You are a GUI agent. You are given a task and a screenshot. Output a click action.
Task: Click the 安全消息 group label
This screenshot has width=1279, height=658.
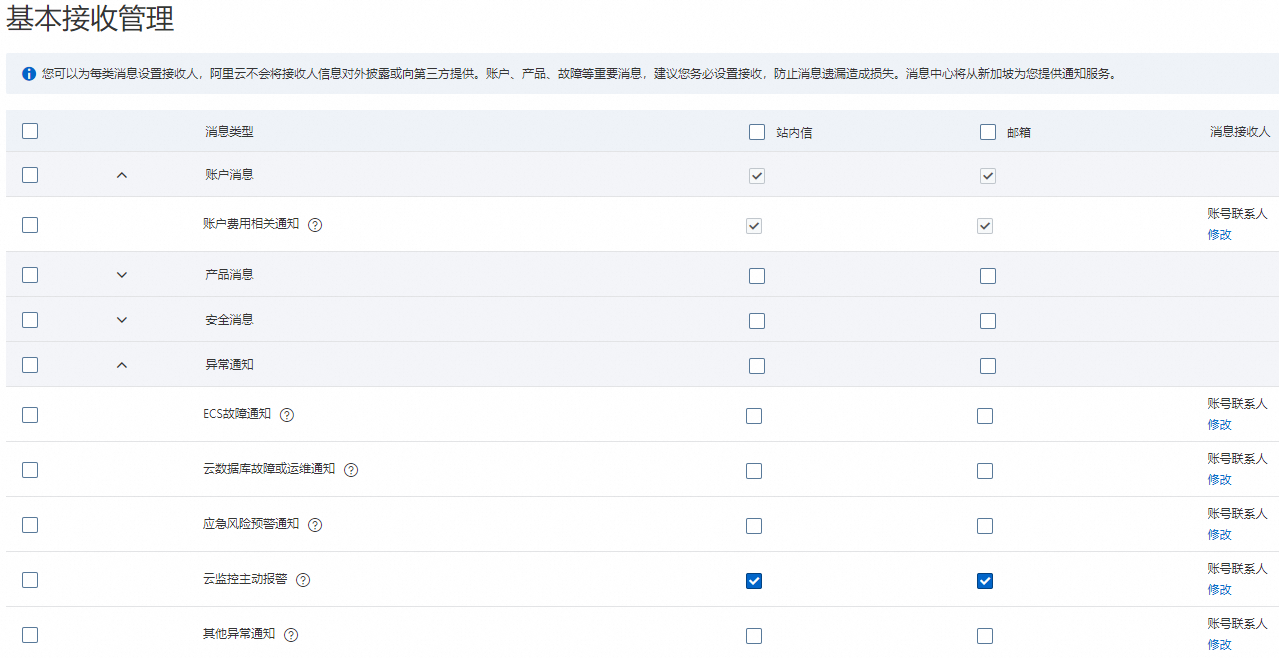click(x=229, y=320)
